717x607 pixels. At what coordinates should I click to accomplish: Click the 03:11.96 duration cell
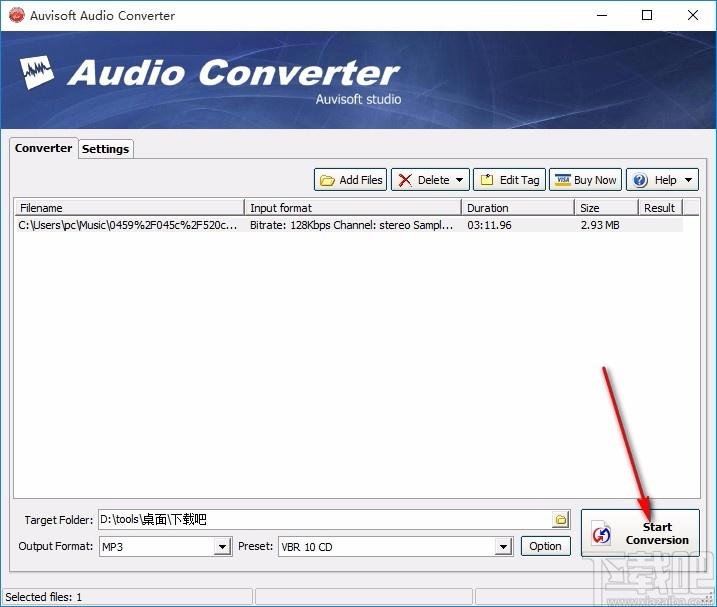pyautogui.click(x=489, y=225)
